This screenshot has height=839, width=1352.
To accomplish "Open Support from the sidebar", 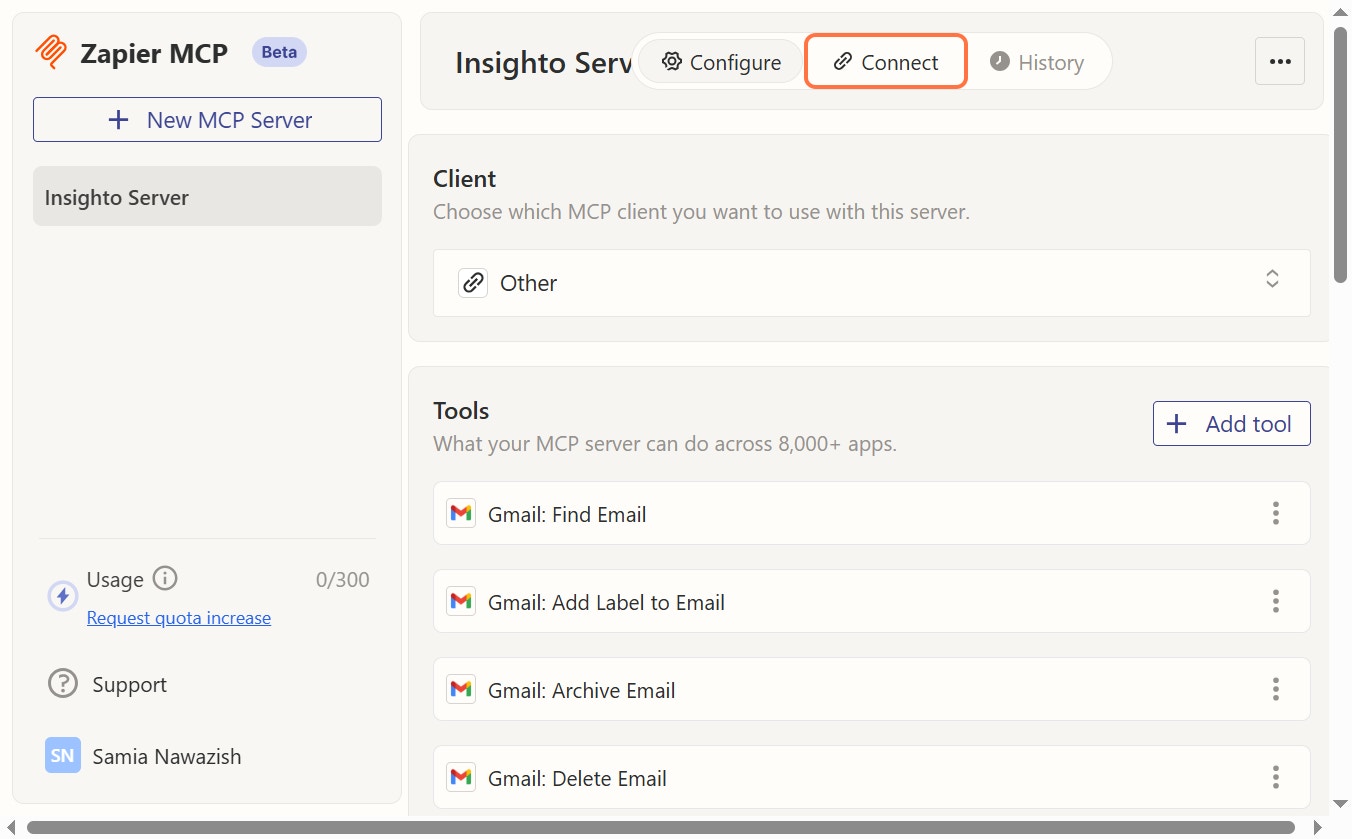I will pyautogui.click(x=108, y=685).
